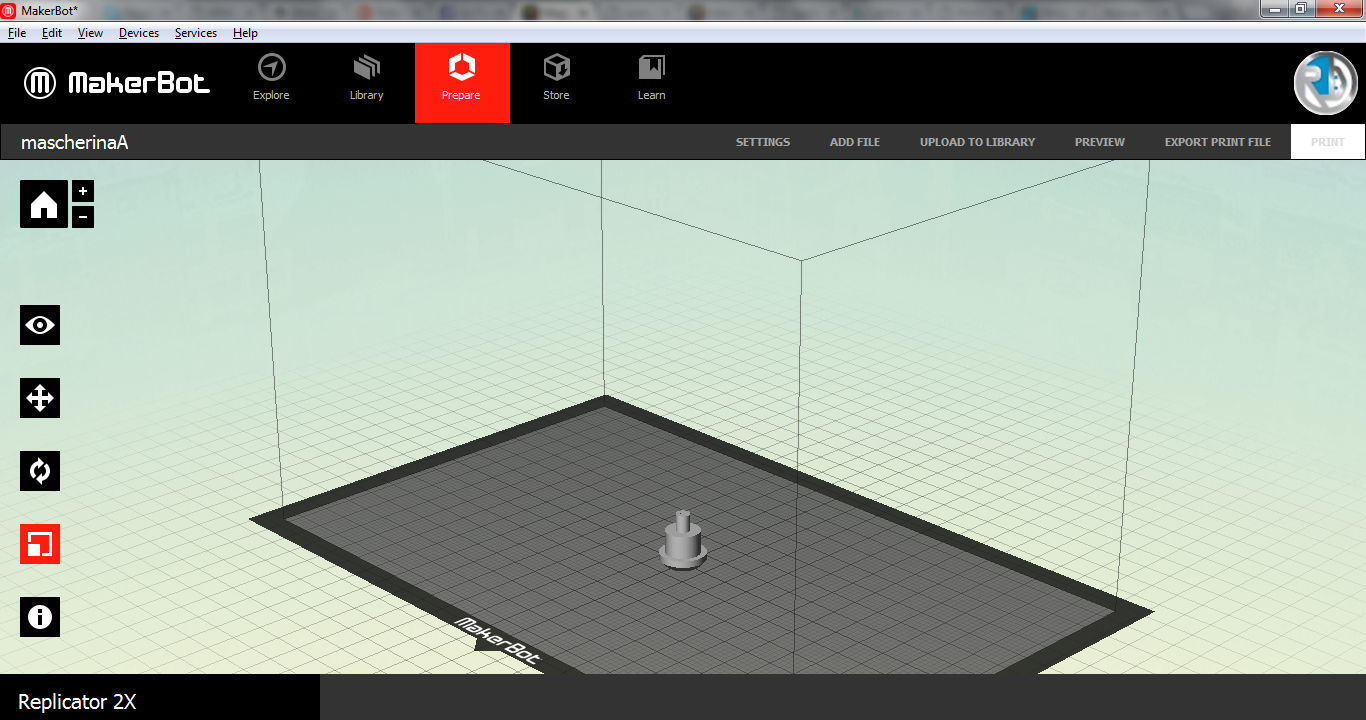Open the View menu
Screen dimensions: 1366x720
91,33
